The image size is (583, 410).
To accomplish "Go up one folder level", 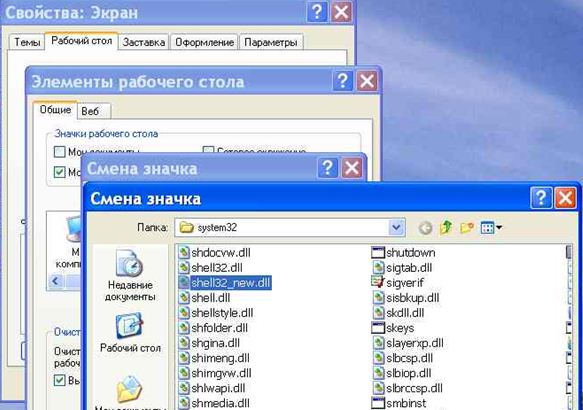I will (x=445, y=227).
